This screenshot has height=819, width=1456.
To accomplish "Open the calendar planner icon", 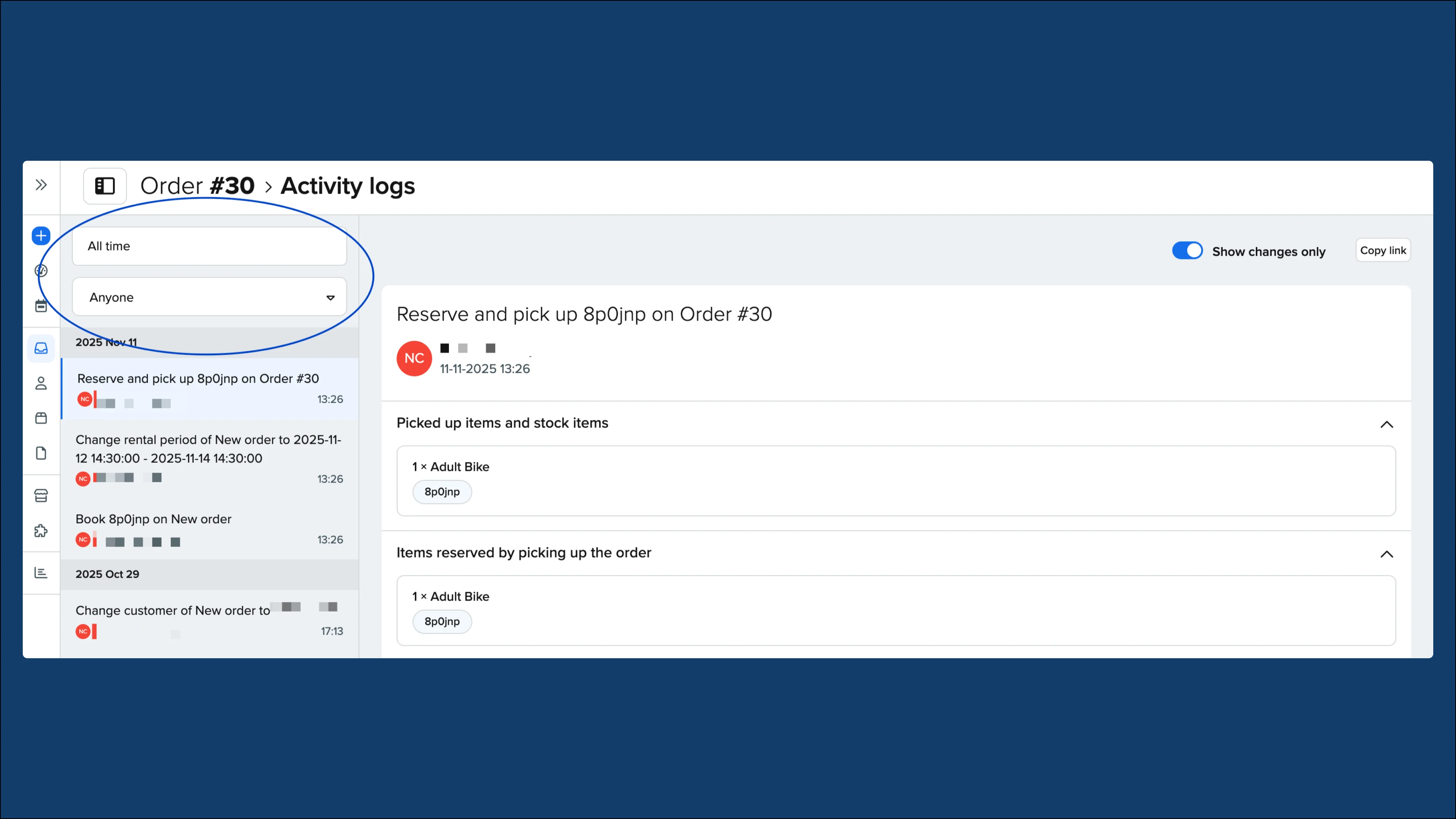I will (41, 305).
